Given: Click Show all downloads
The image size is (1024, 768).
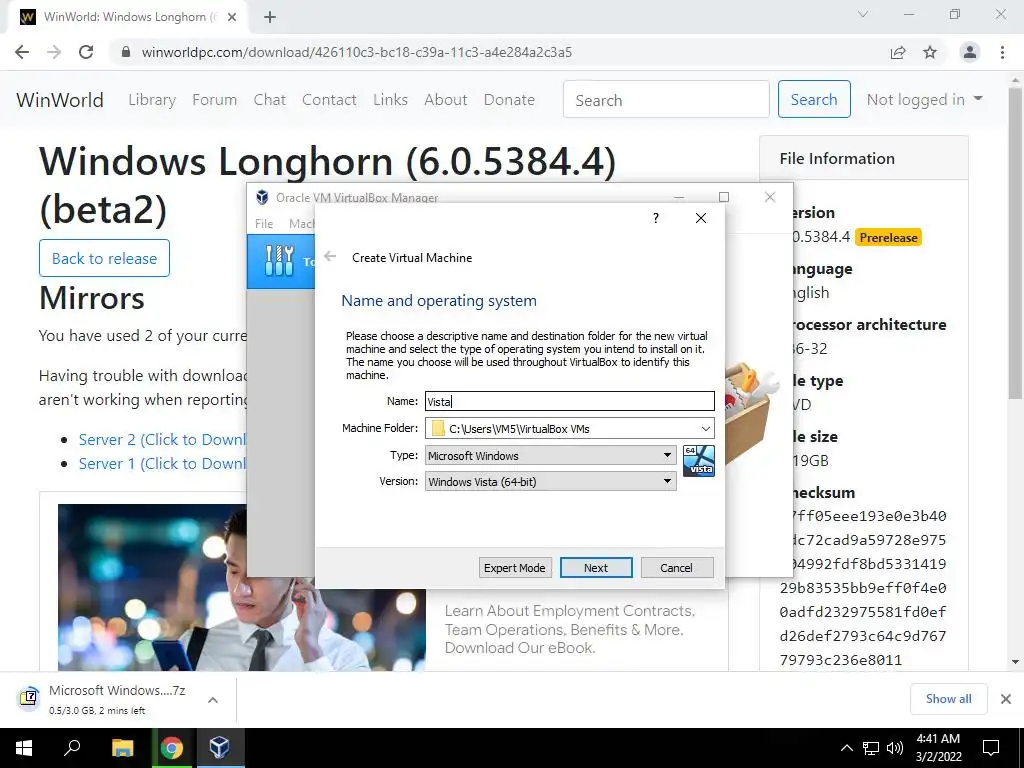Looking at the screenshot, I should click(x=948, y=699).
